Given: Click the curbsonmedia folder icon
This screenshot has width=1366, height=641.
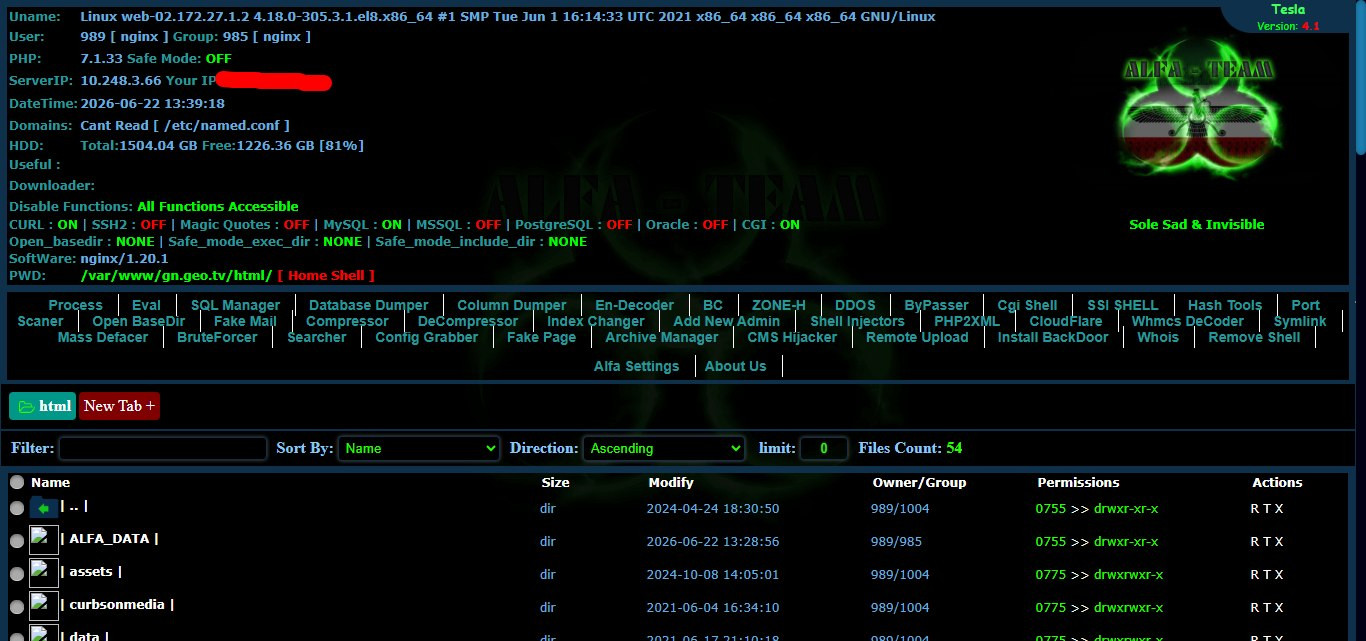Looking at the screenshot, I should coord(44,606).
